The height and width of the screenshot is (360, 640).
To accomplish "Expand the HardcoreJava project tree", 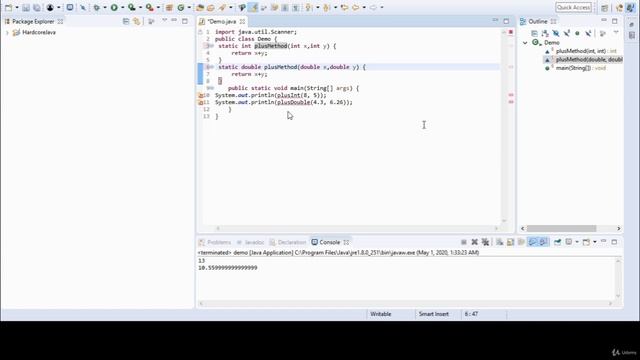I will tap(7, 33).
